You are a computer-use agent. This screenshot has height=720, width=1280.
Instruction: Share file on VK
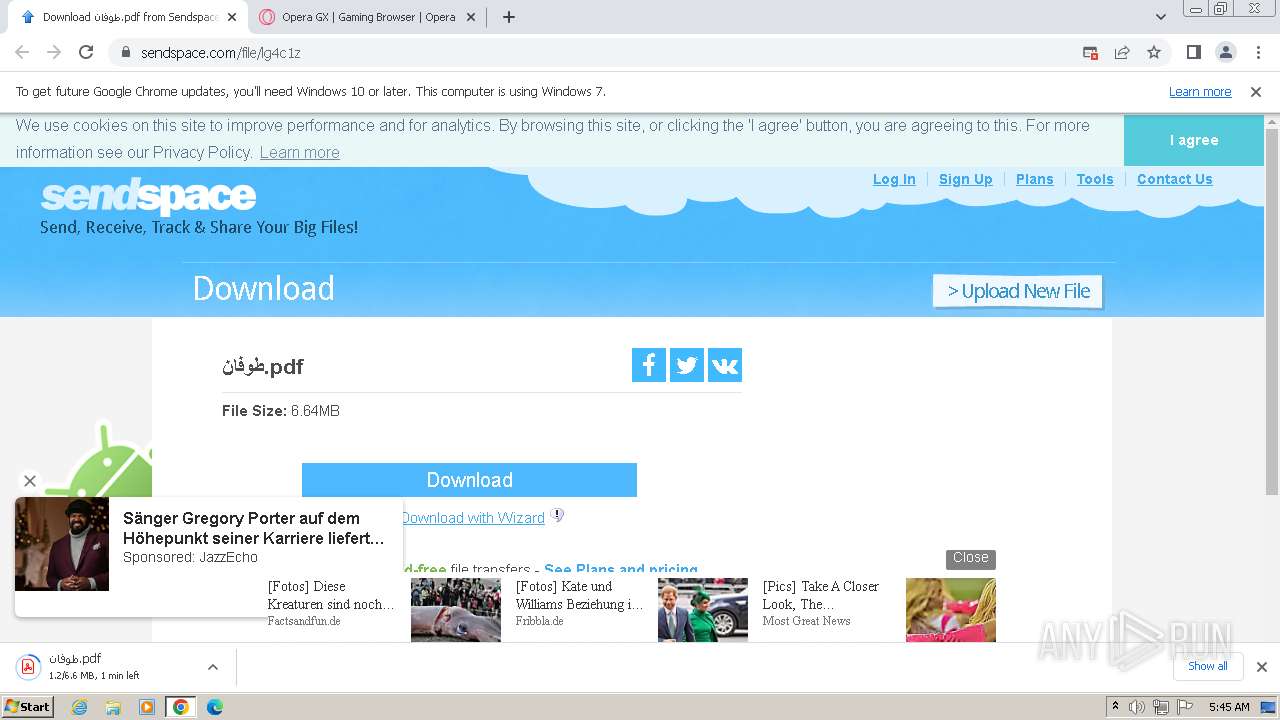(725, 365)
